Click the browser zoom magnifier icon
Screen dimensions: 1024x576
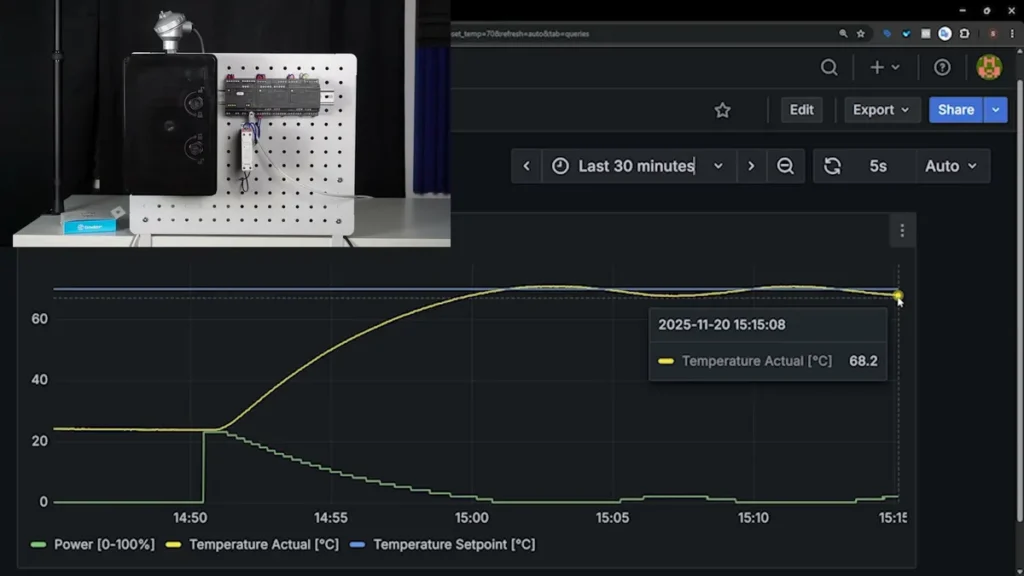click(x=843, y=34)
